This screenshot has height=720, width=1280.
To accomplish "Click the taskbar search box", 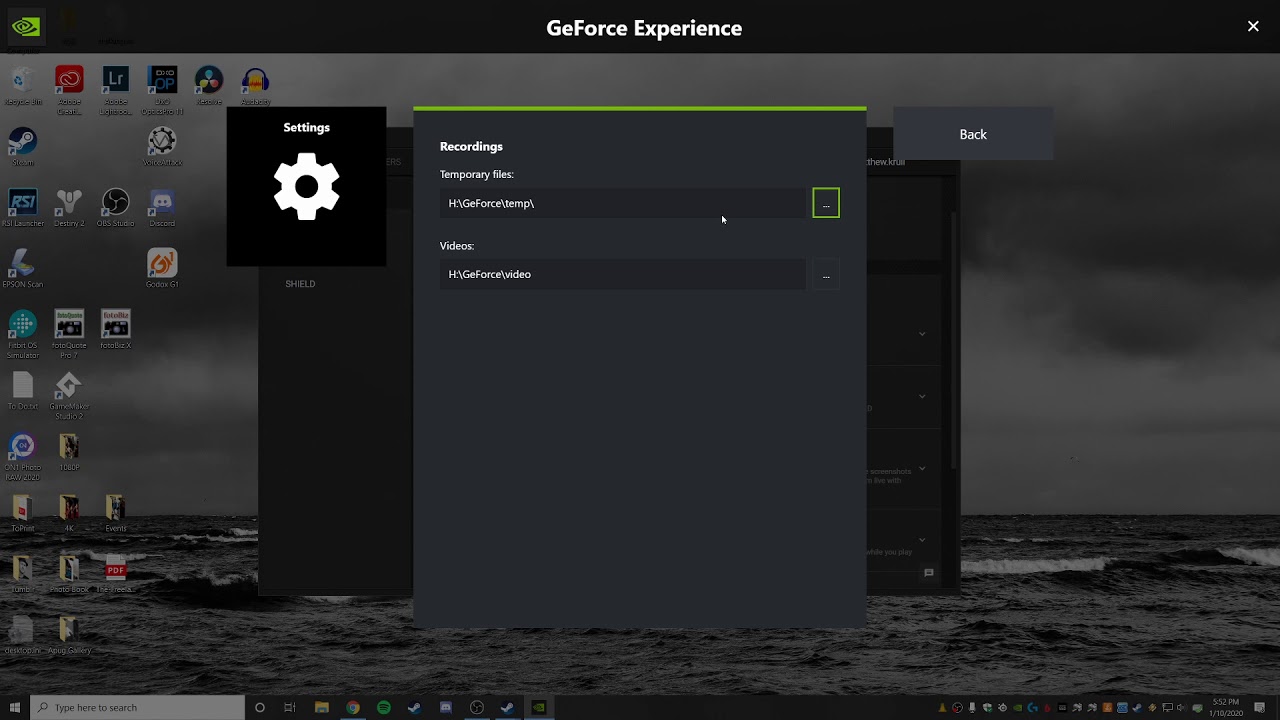I will 137,707.
